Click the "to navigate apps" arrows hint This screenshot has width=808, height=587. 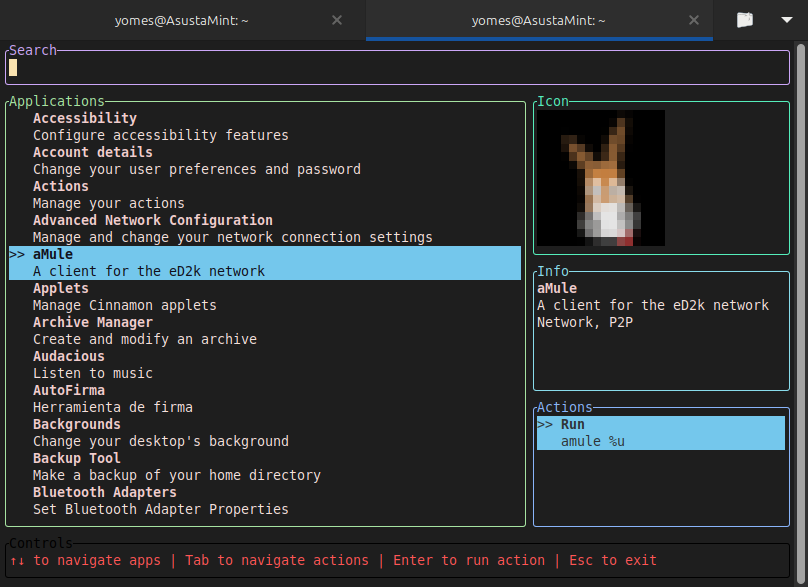(x=85, y=560)
